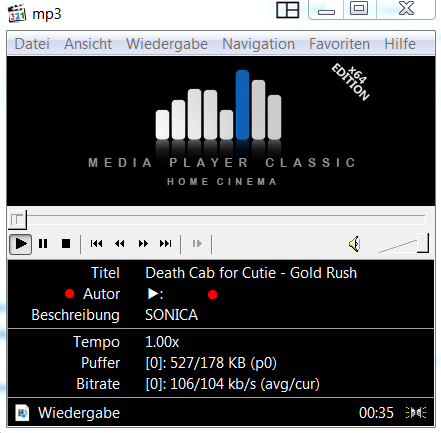Click the SONICA description value
The image size is (441, 433).
pyautogui.click(x=171, y=315)
